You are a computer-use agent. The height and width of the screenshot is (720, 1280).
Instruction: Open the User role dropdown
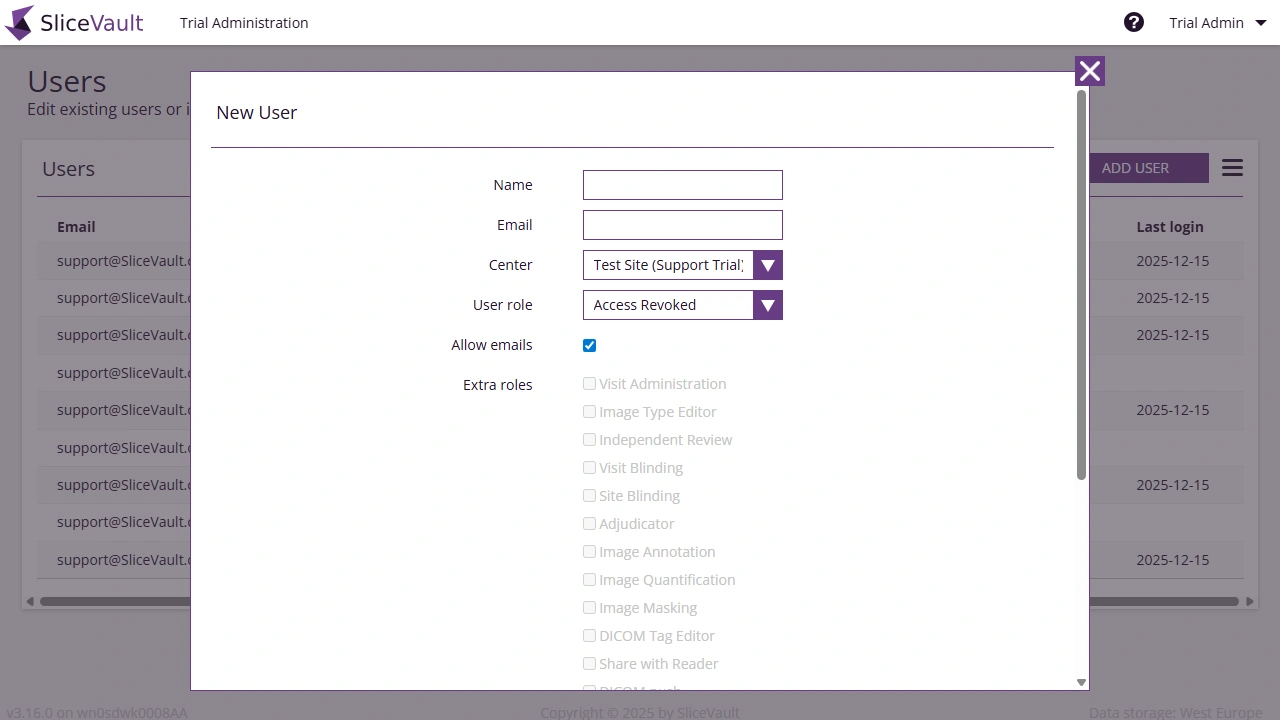[767, 305]
